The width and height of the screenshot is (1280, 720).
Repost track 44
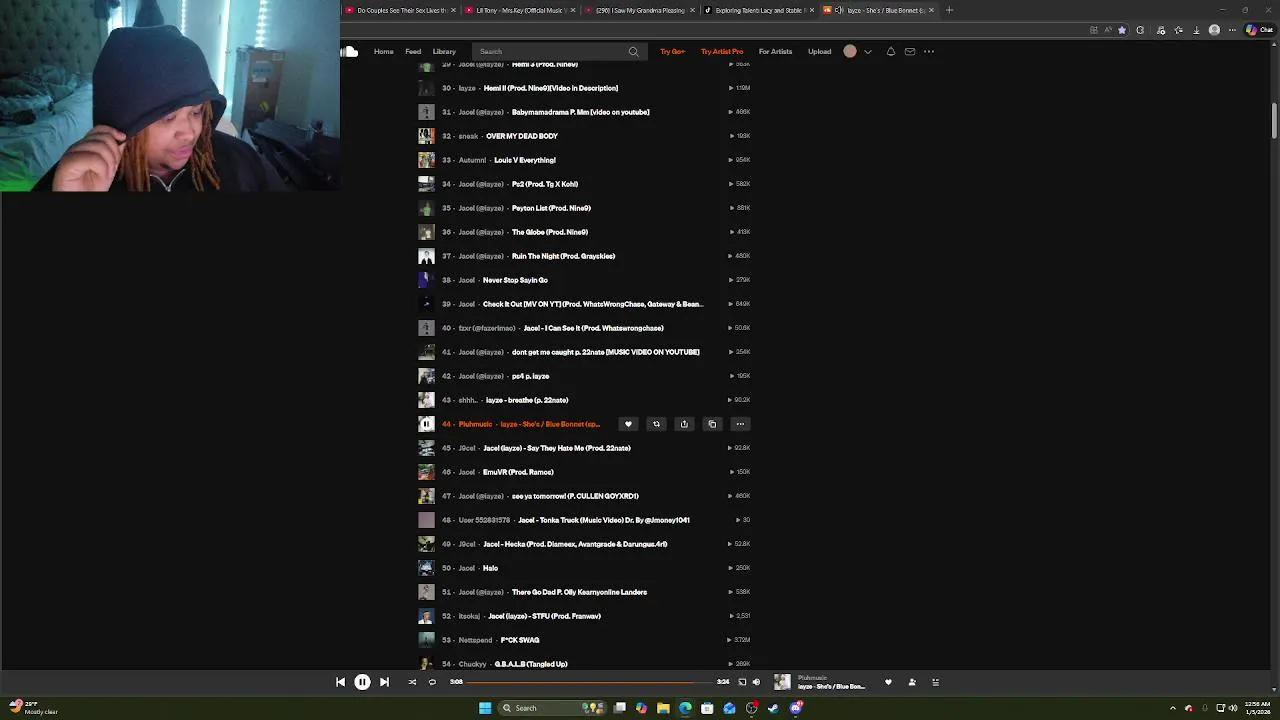click(656, 424)
